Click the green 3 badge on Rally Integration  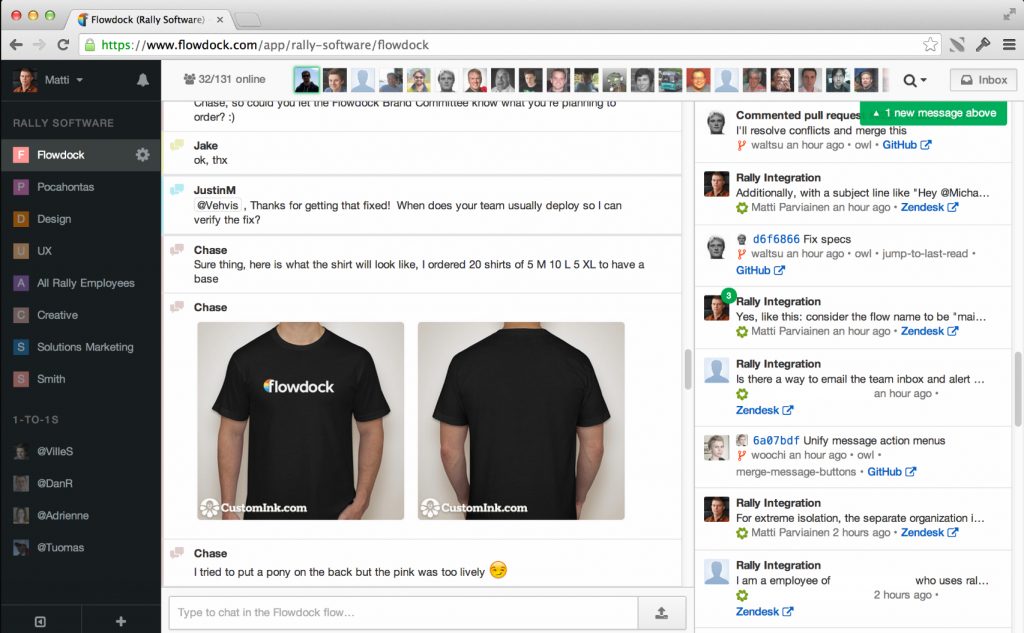click(728, 295)
